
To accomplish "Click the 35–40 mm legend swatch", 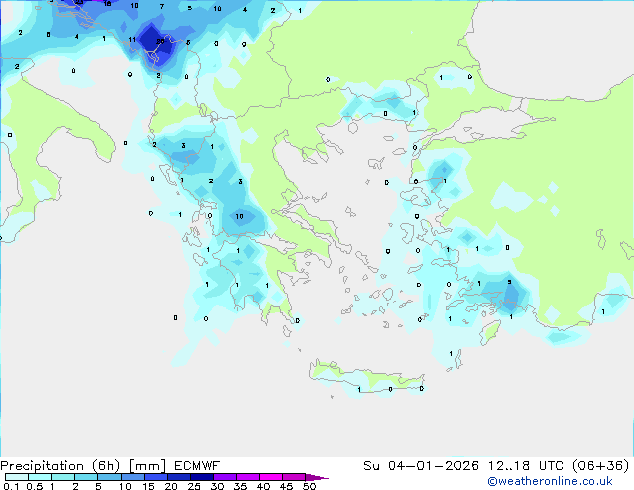I will (x=248, y=477).
